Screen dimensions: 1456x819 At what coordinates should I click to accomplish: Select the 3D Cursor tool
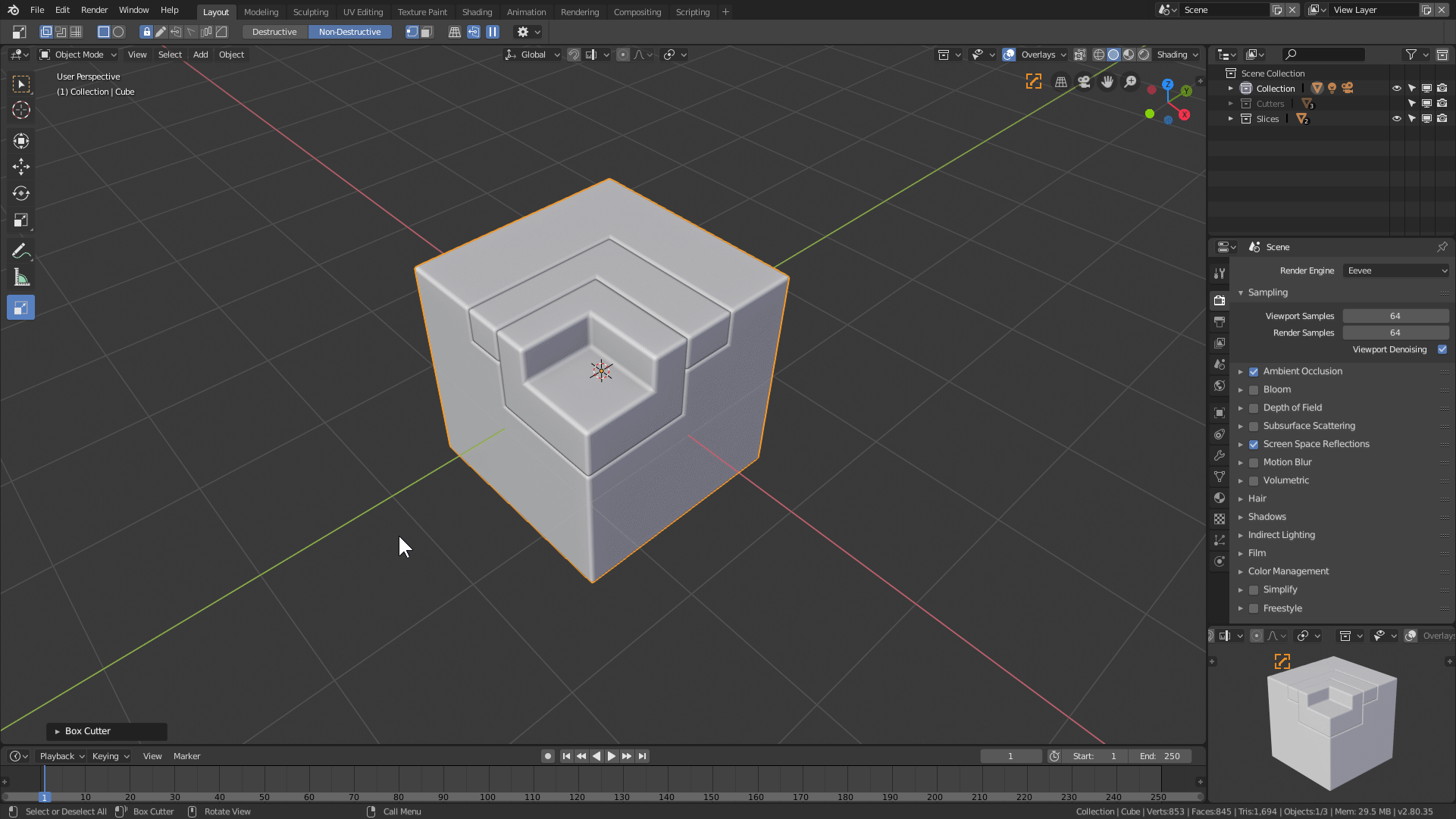(20, 110)
